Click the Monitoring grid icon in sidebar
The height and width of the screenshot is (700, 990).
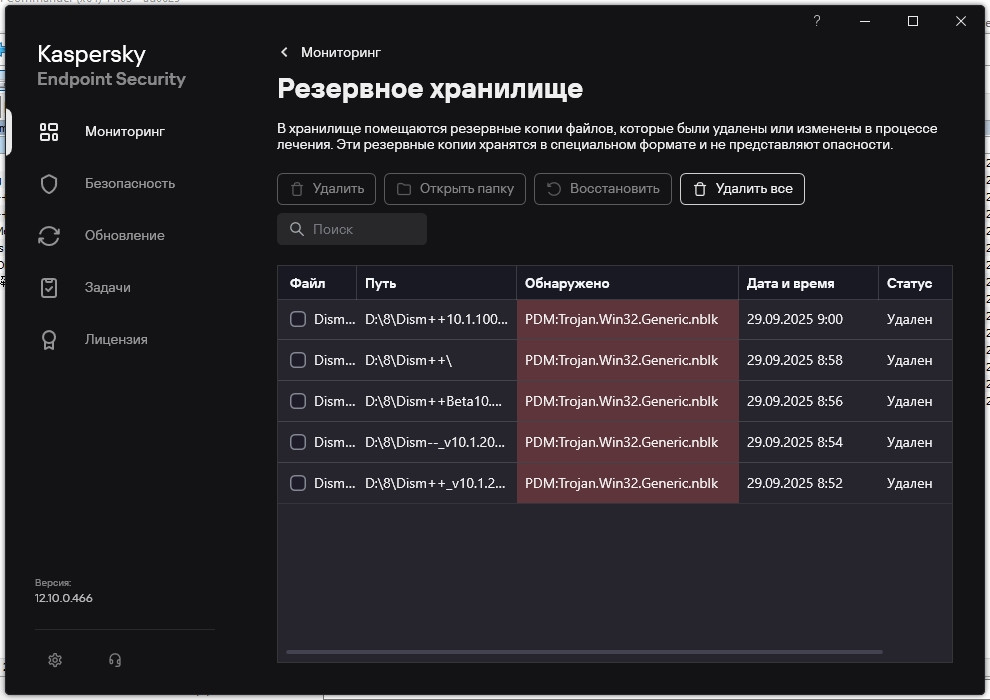point(49,132)
